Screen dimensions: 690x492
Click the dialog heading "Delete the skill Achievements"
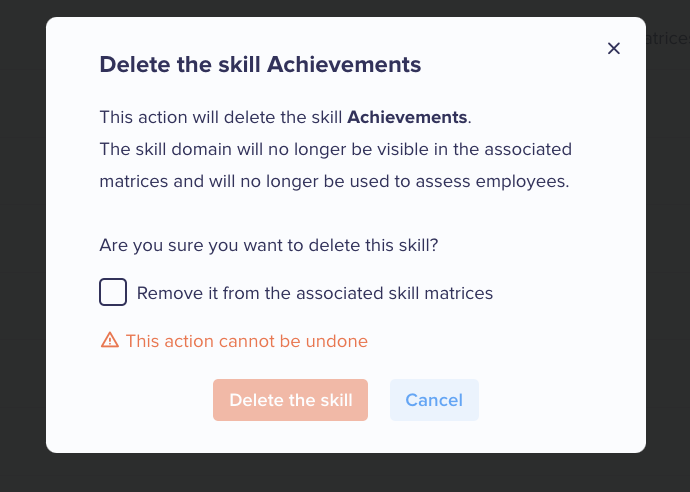coord(260,65)
